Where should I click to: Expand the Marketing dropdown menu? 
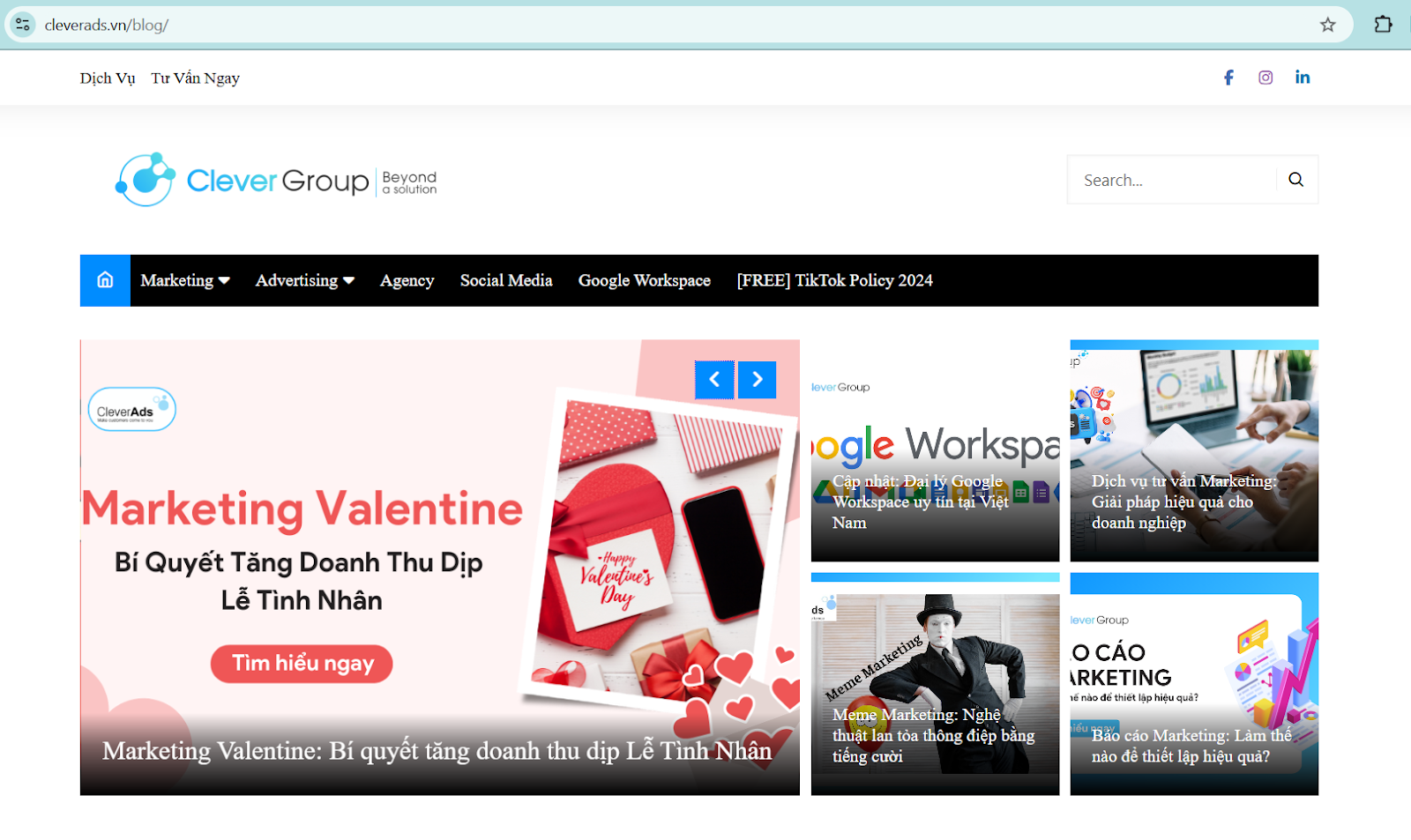[x=185, y=280]
